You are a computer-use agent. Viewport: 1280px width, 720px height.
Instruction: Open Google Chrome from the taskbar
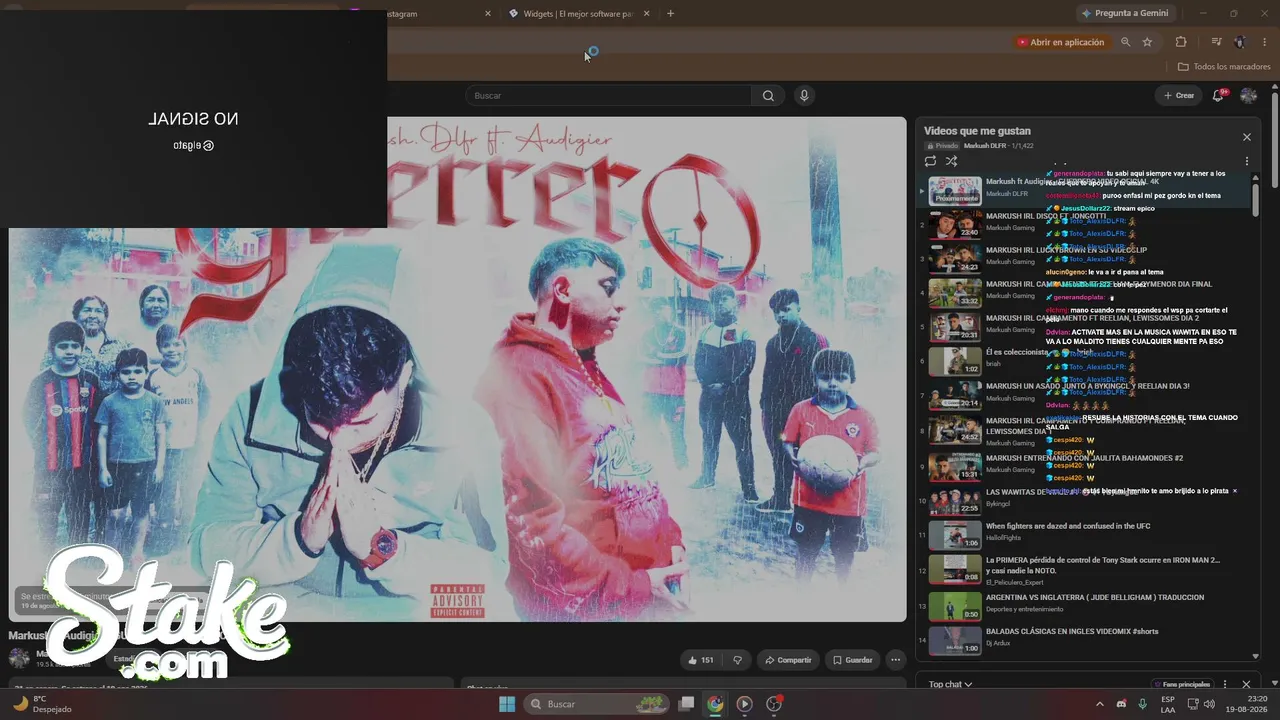[x=715, y=704]
